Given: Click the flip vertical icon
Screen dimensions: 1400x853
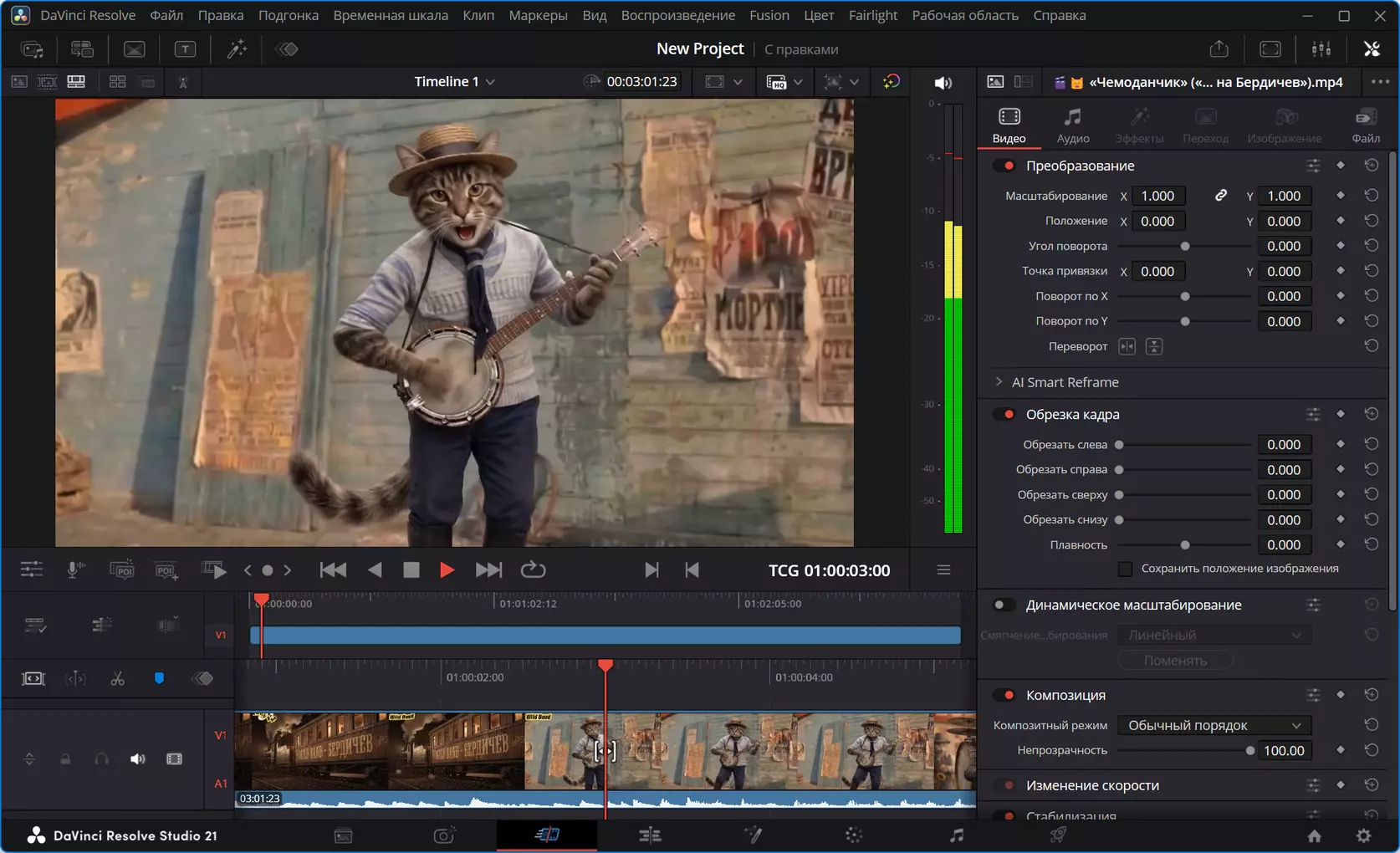Looking at the screenshot, I should 1154,346.
